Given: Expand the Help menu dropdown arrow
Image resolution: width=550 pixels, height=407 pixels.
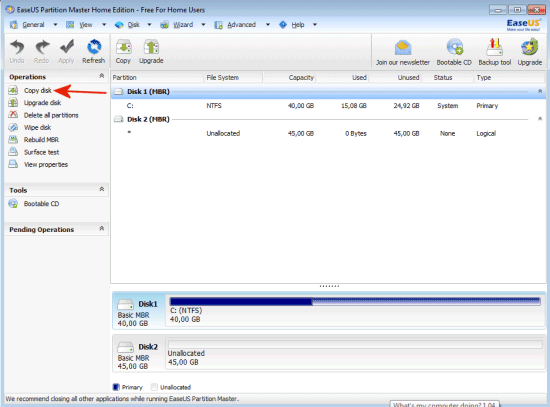Looking at the screenshot, I should coord(315,25).
